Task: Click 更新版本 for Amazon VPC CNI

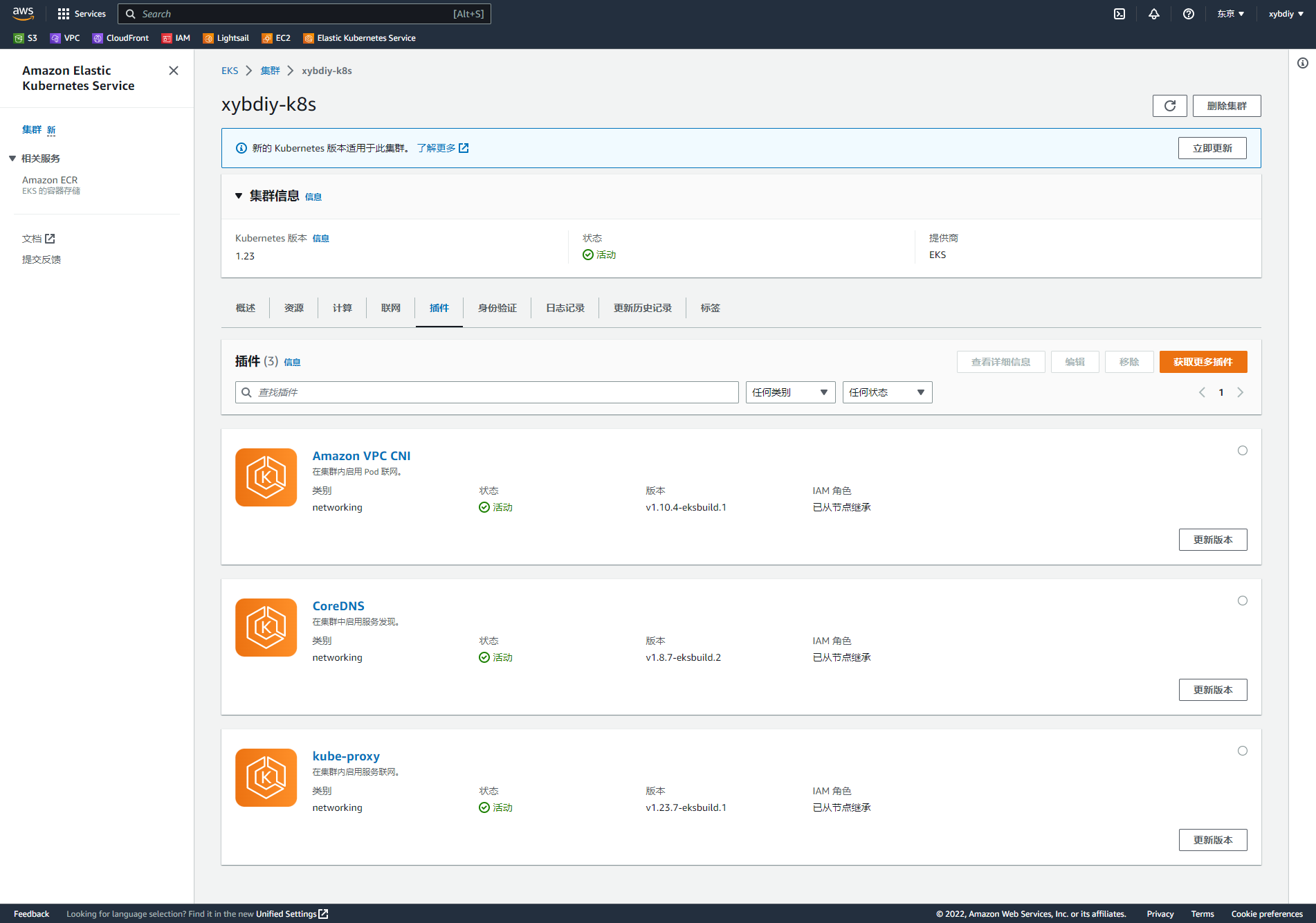Action: [x=1213, y=540]
